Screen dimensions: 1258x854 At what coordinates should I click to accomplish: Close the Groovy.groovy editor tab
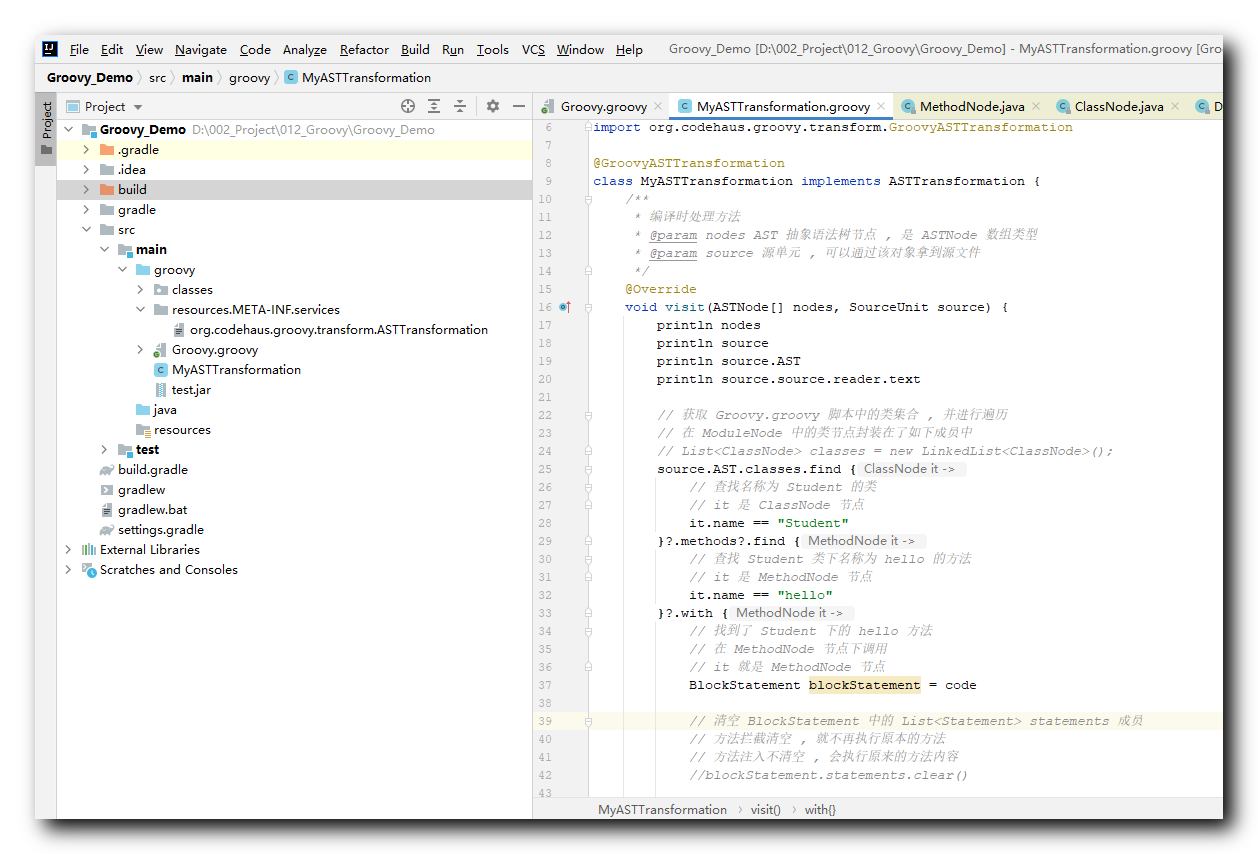coord(657,106)
